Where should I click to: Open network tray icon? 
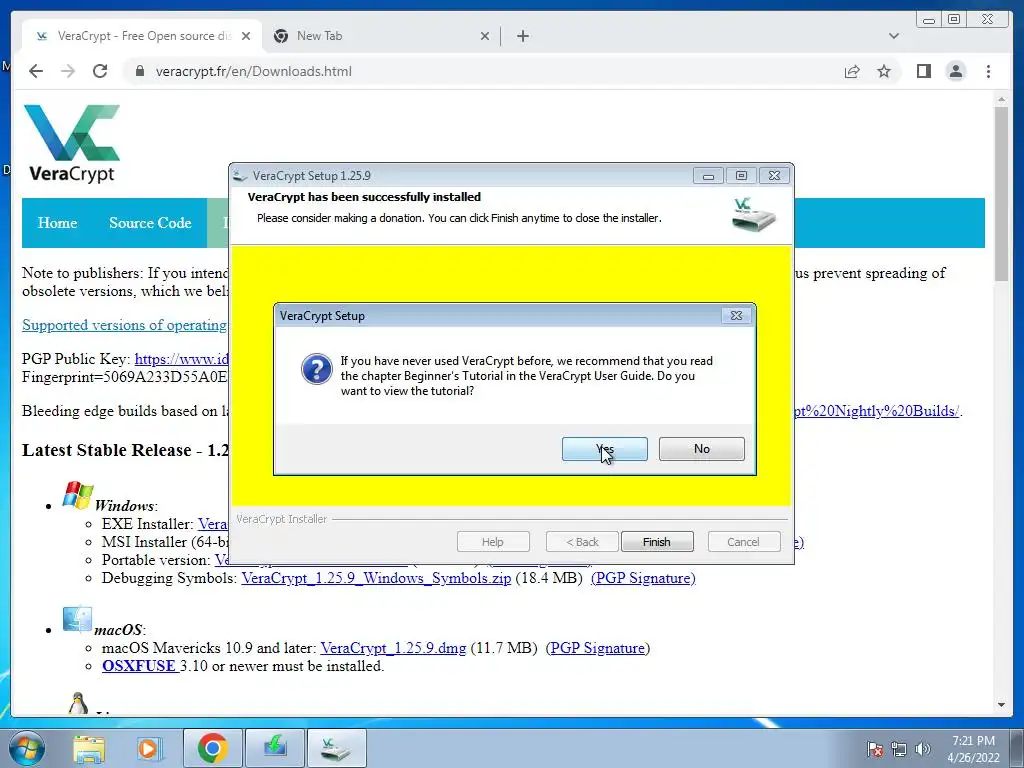pyautogui.click(x=899, y=749)
